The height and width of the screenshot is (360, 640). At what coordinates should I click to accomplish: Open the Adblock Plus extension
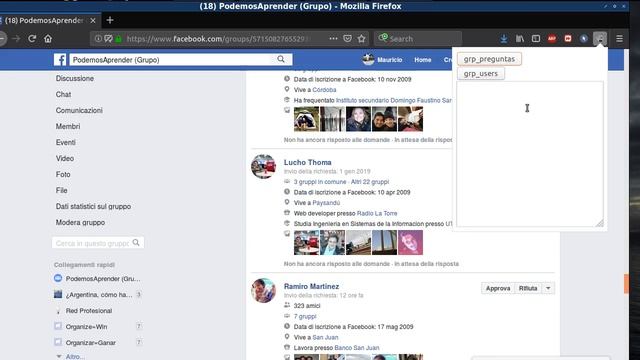552,39
